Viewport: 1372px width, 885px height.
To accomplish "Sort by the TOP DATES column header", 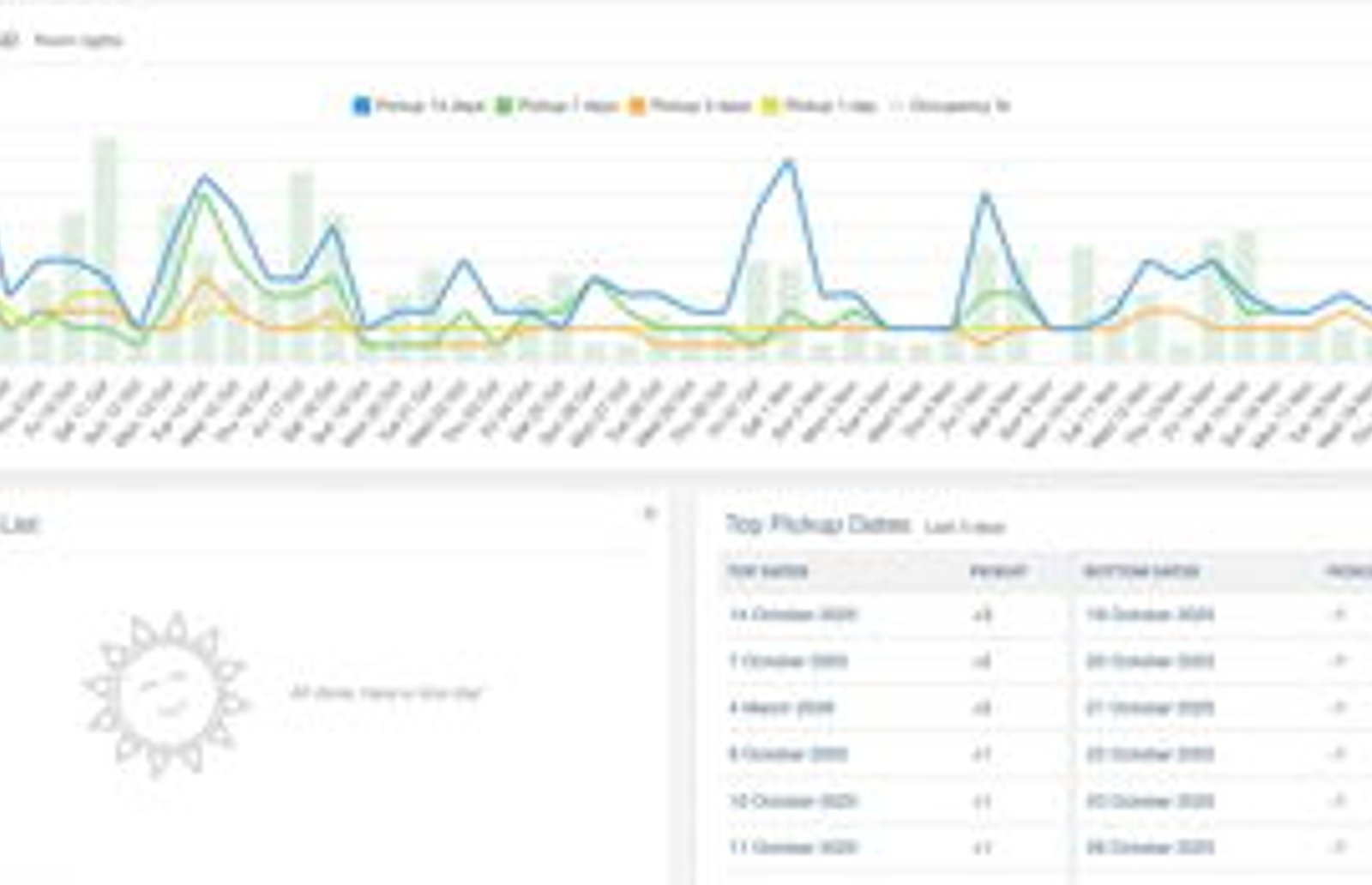I will click(x=767, y=572).
